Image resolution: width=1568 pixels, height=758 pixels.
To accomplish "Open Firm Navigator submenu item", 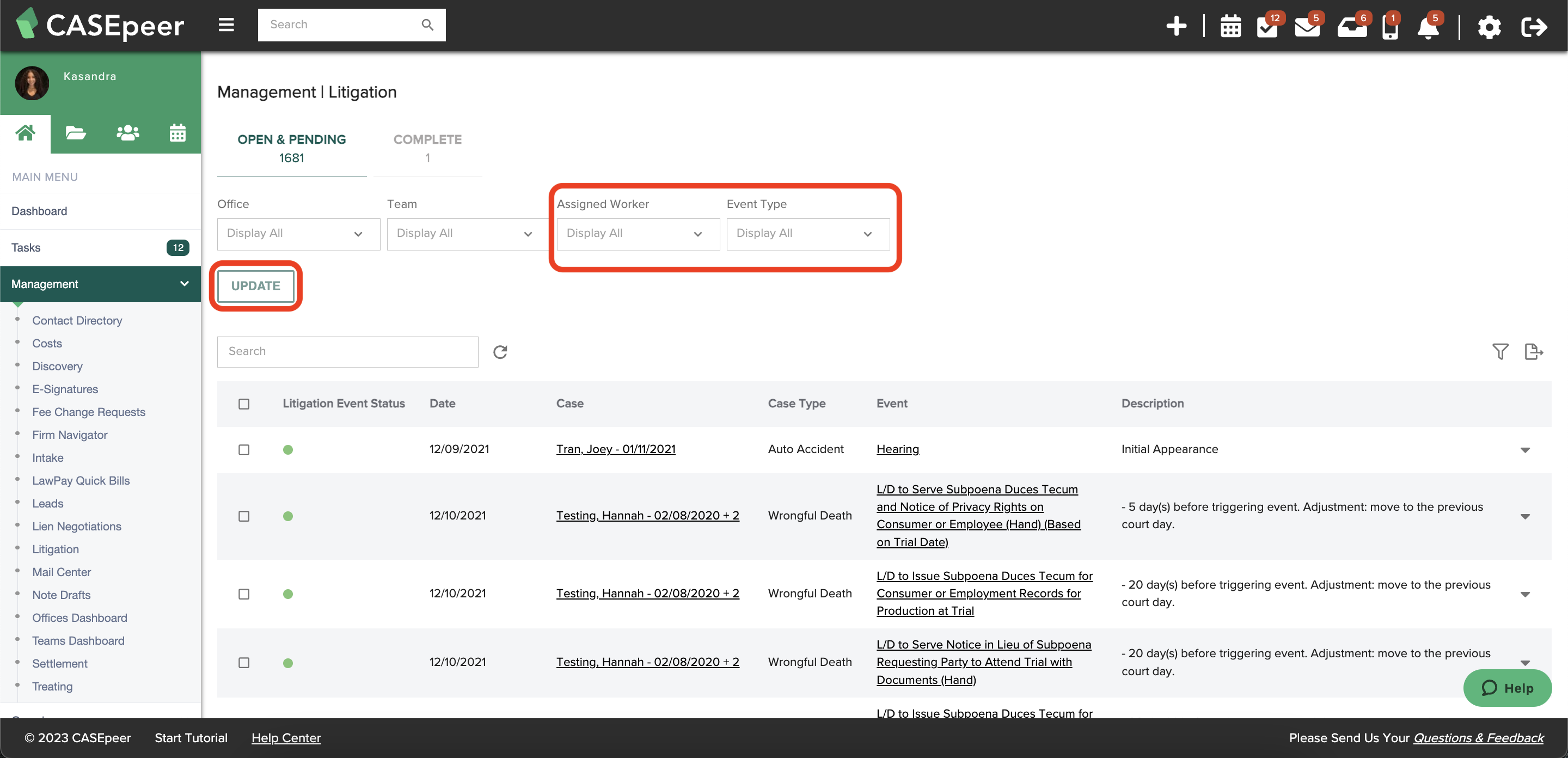I will click(x=69, y=435).
